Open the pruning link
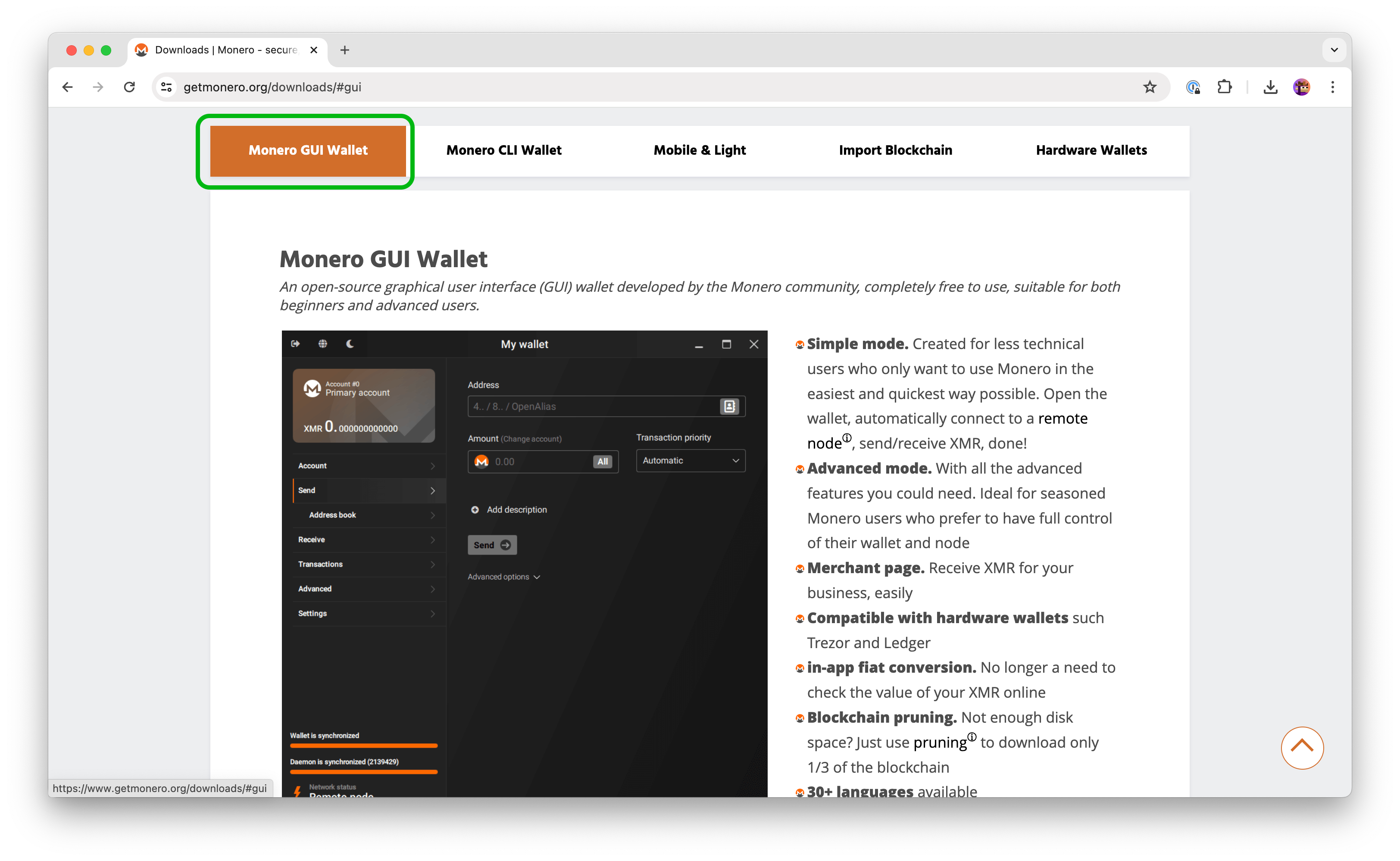The width and height of the screenshot is (1400, 861). 940,742
